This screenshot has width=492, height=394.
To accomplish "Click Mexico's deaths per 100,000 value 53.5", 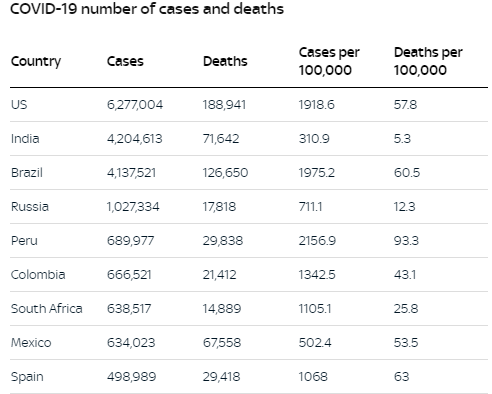I will 406,343.
